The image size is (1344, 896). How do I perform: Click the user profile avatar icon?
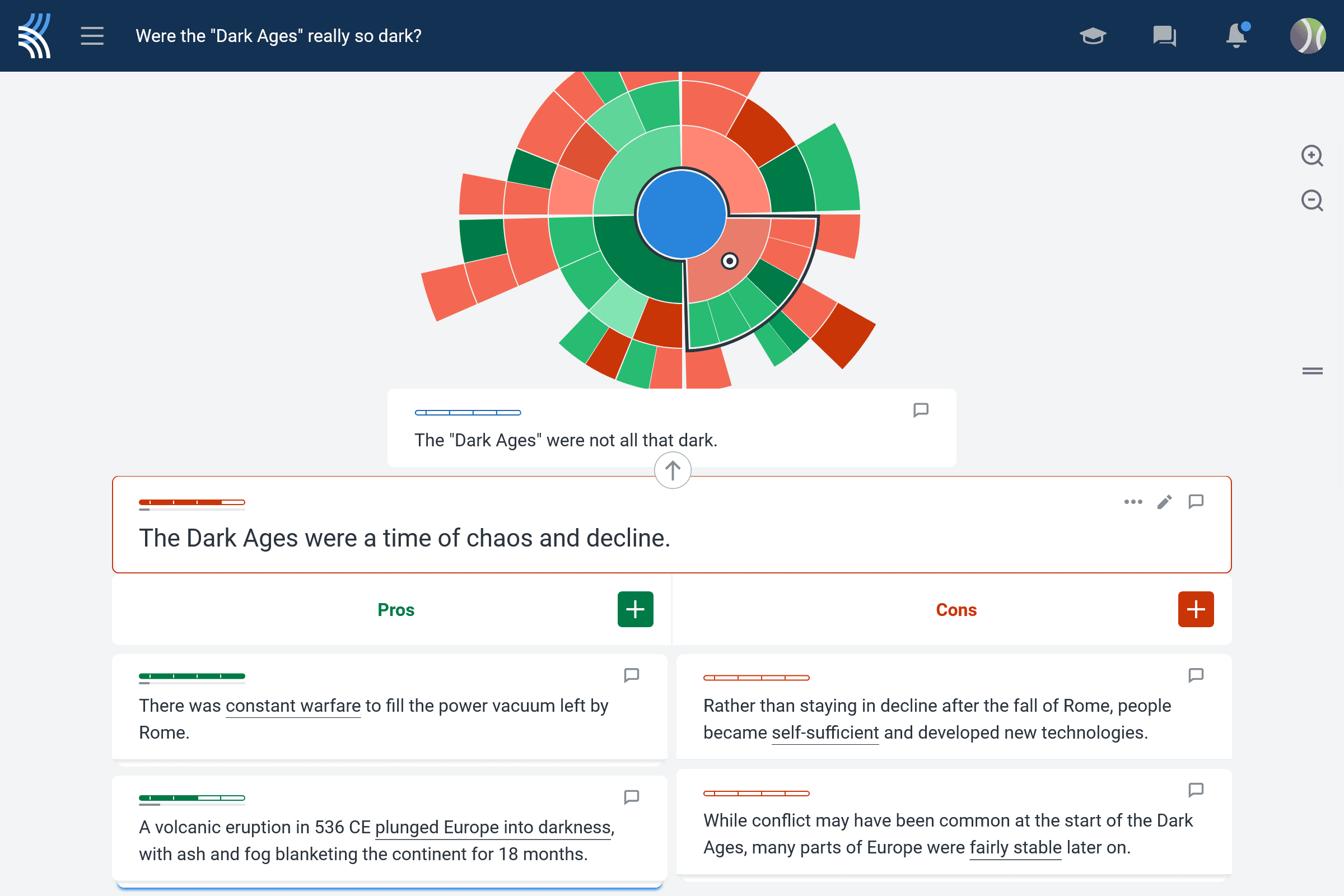tap(1312, 36)
